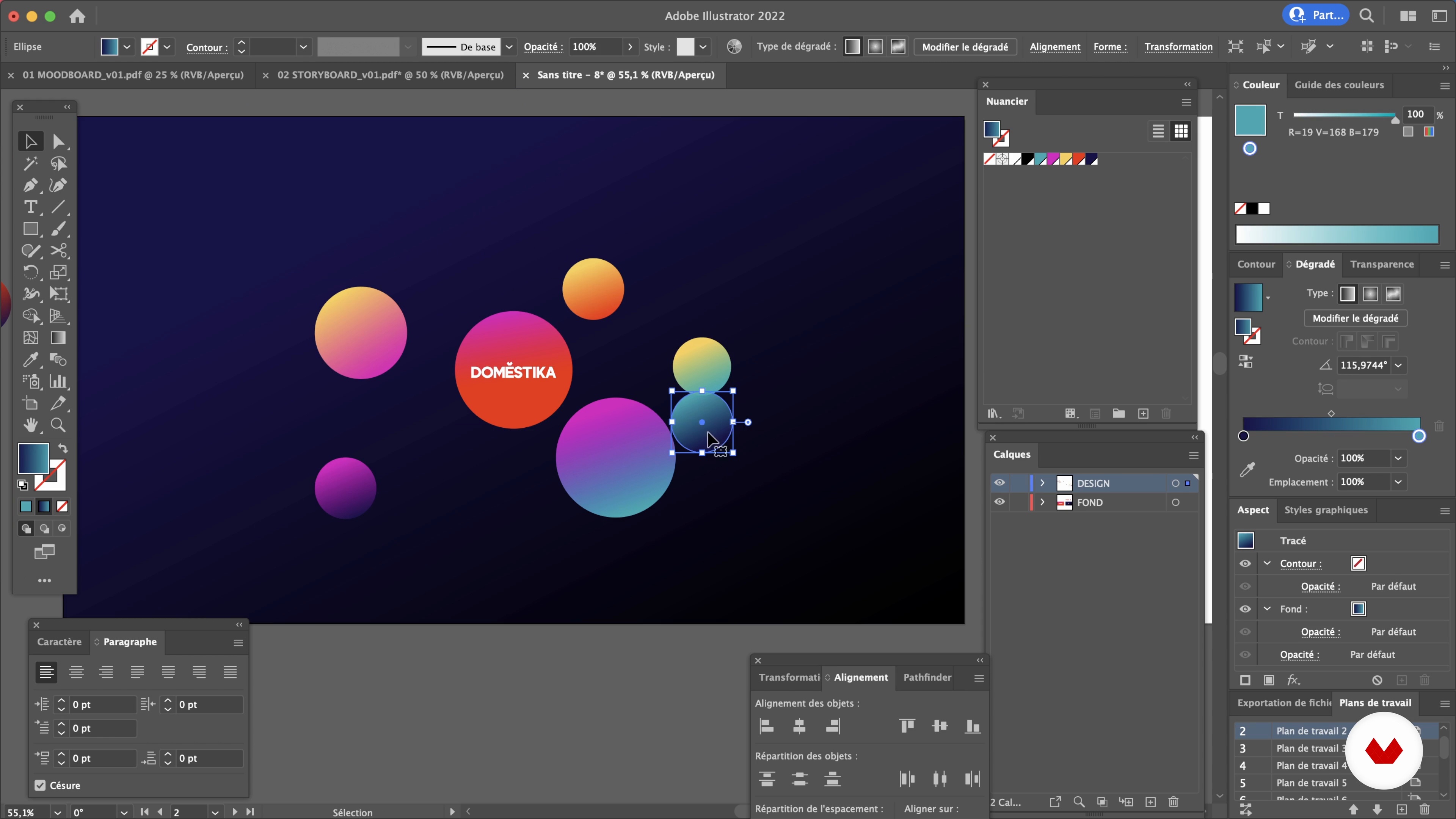The image size is (1456, 819).
Task: Click the teal color spectrum bar
Action: (1337, 235)
